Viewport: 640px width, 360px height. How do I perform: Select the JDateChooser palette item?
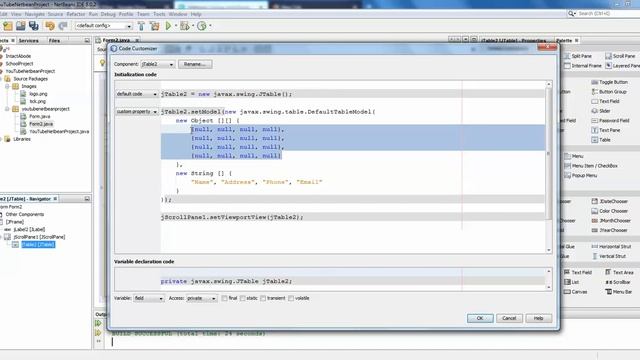tap(609, 201)
